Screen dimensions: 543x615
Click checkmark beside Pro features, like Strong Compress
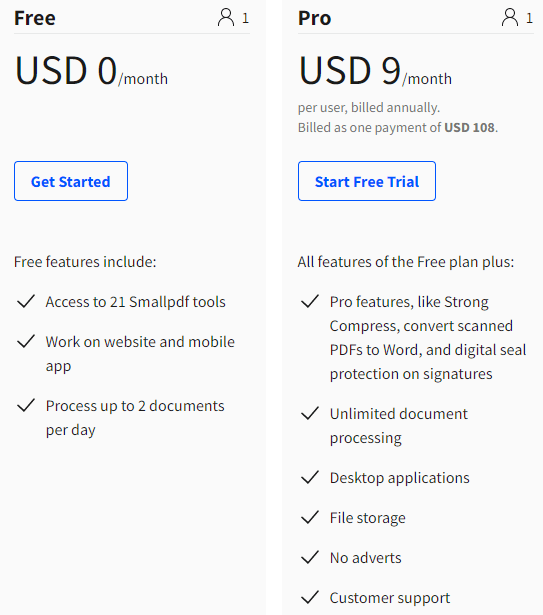[310, 301]
